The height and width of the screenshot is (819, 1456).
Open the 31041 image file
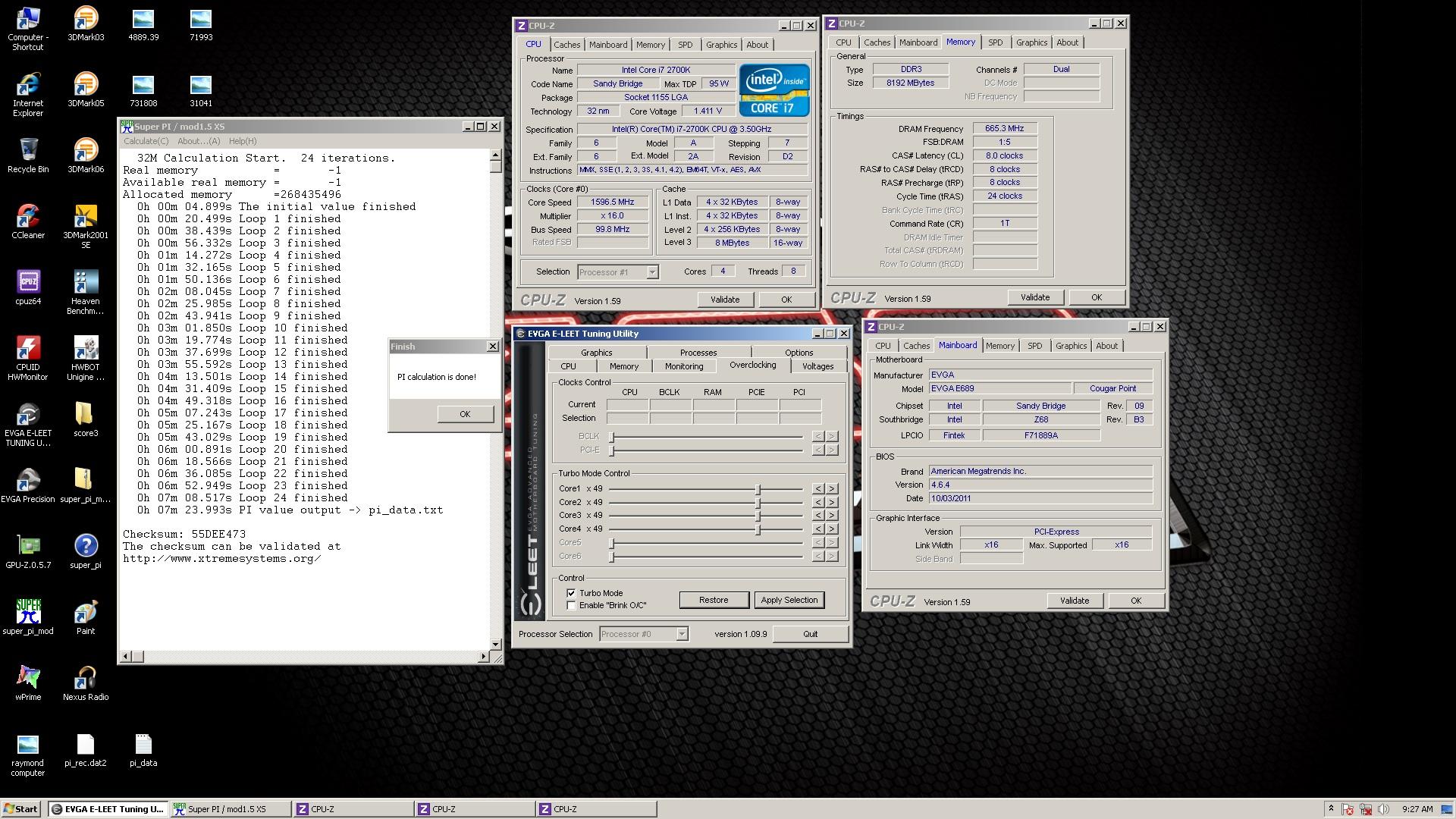click(x=201, y=90)
